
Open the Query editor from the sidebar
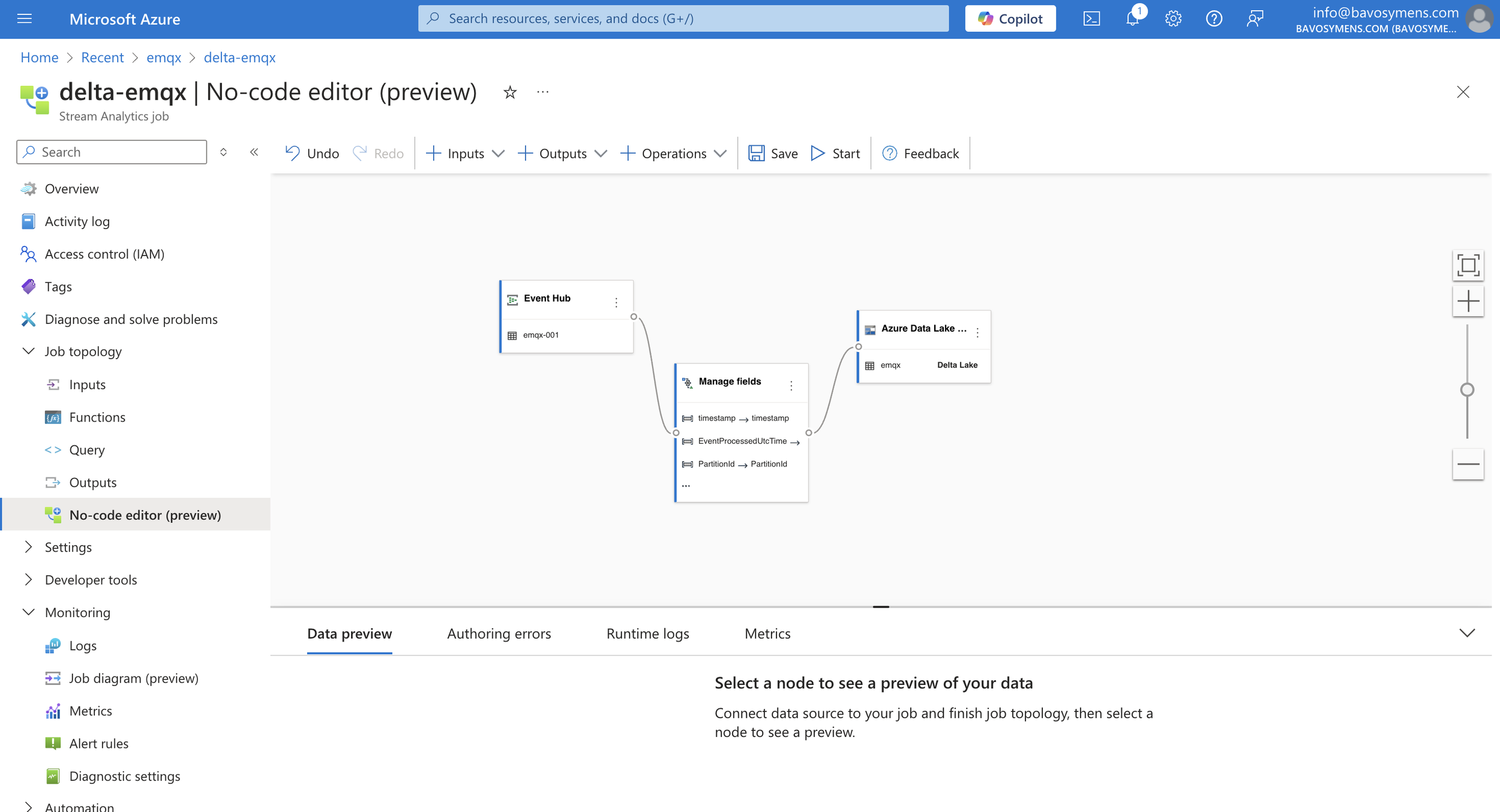click(87, 449)
